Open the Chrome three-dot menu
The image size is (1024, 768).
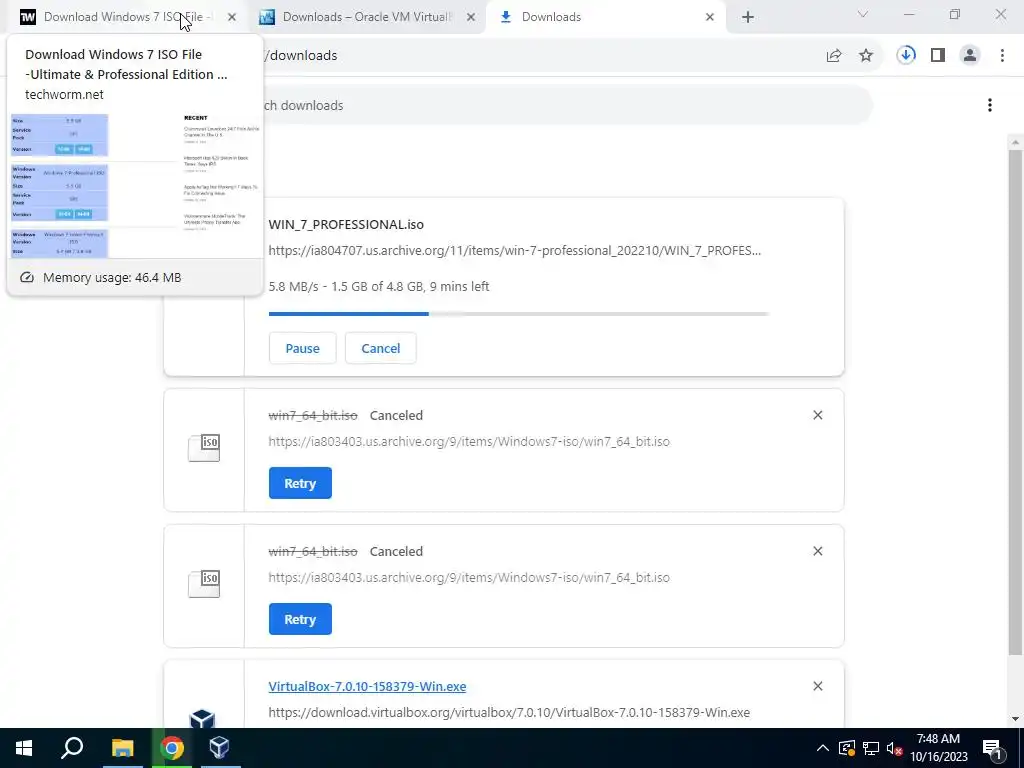[x=1002, y=56]
